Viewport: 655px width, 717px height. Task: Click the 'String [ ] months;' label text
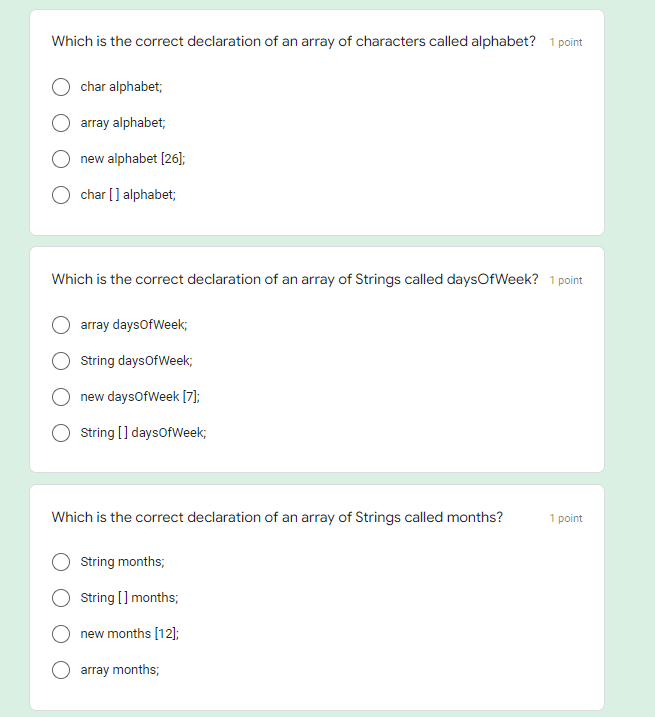pyautogui.click(x=129, y=598)
